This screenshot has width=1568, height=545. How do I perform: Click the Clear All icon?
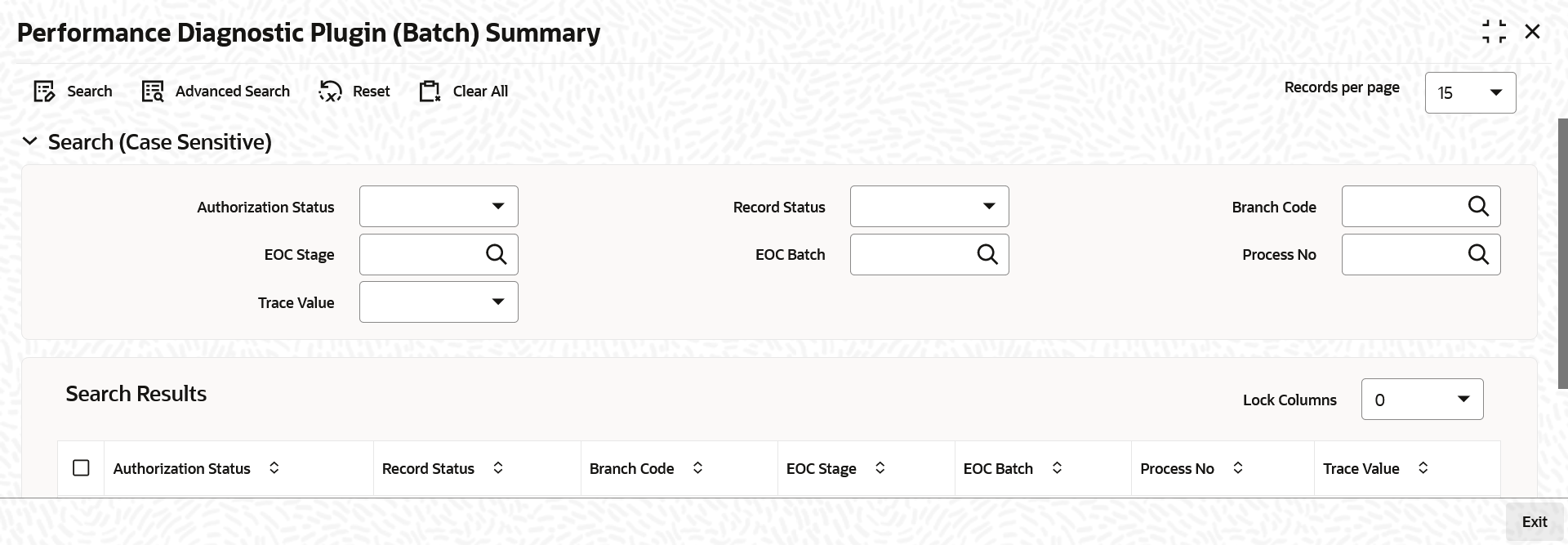pyautogui.click(x=430, y=91)
